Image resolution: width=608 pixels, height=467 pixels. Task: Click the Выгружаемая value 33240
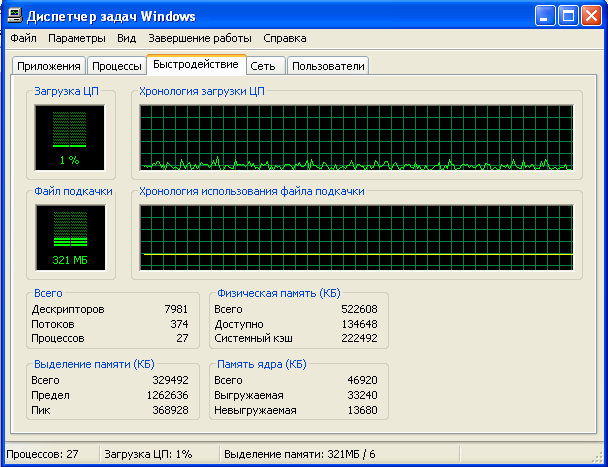click(362, 395)
